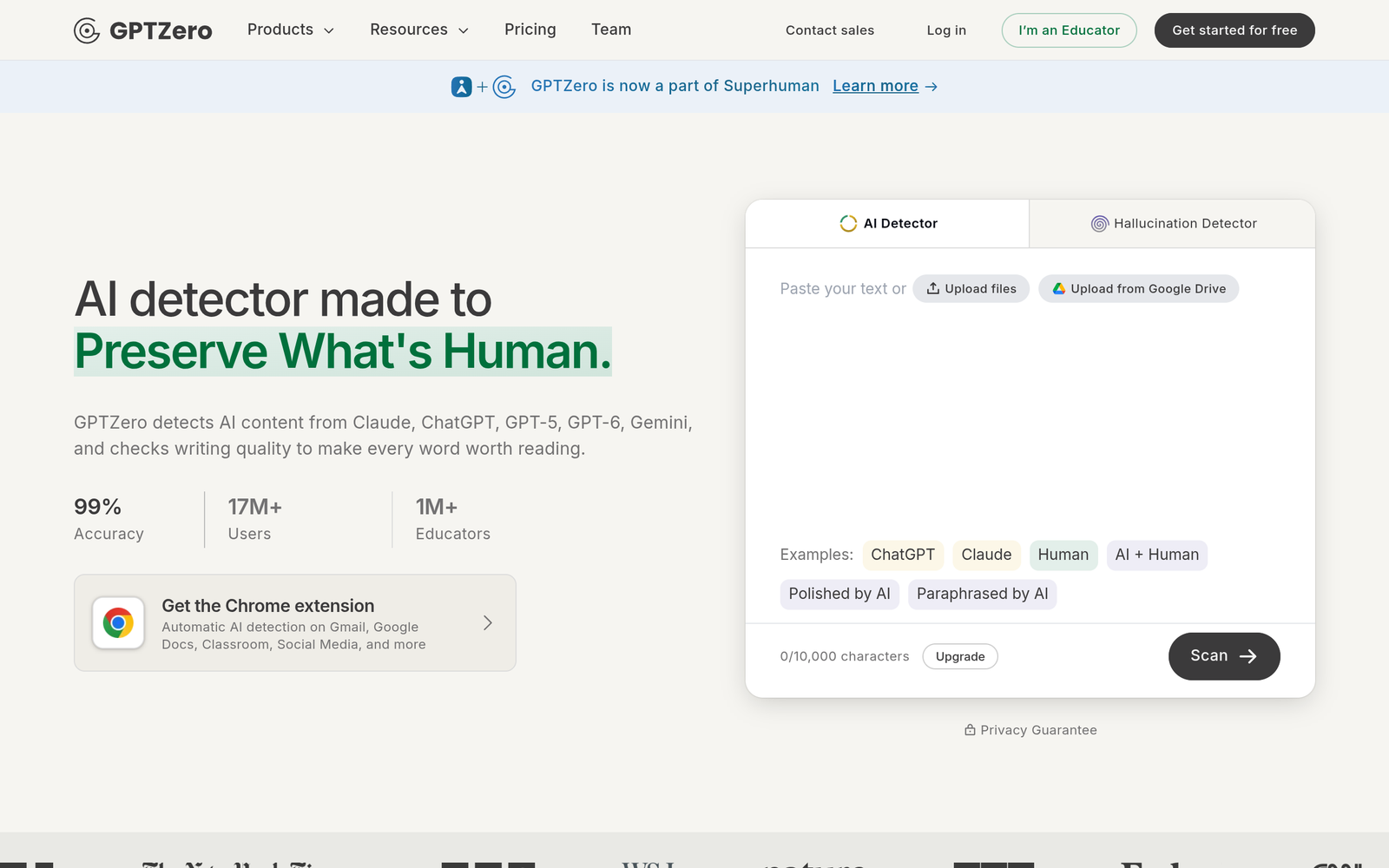Screen dimensions: 1389x868
Task: Load the Paraphrased by AI example
Action: [x=983, y=594]
